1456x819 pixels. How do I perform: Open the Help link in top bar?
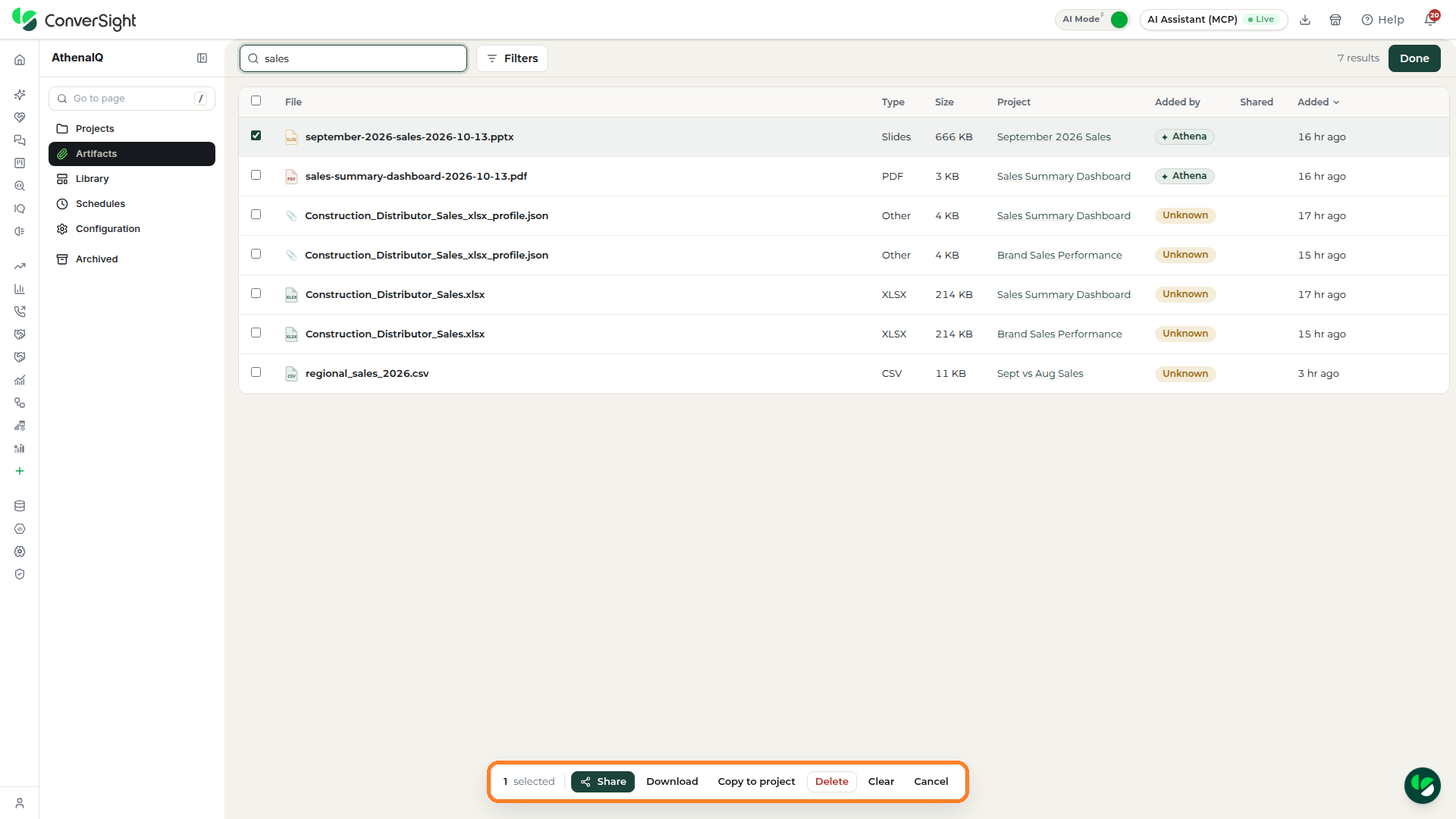tap(1382, 20)
